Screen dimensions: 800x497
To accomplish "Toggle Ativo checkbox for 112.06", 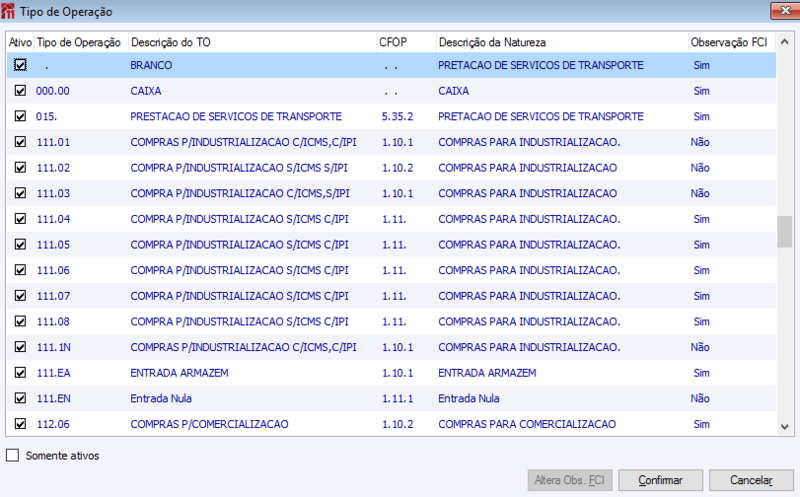I will click(20, 424).
